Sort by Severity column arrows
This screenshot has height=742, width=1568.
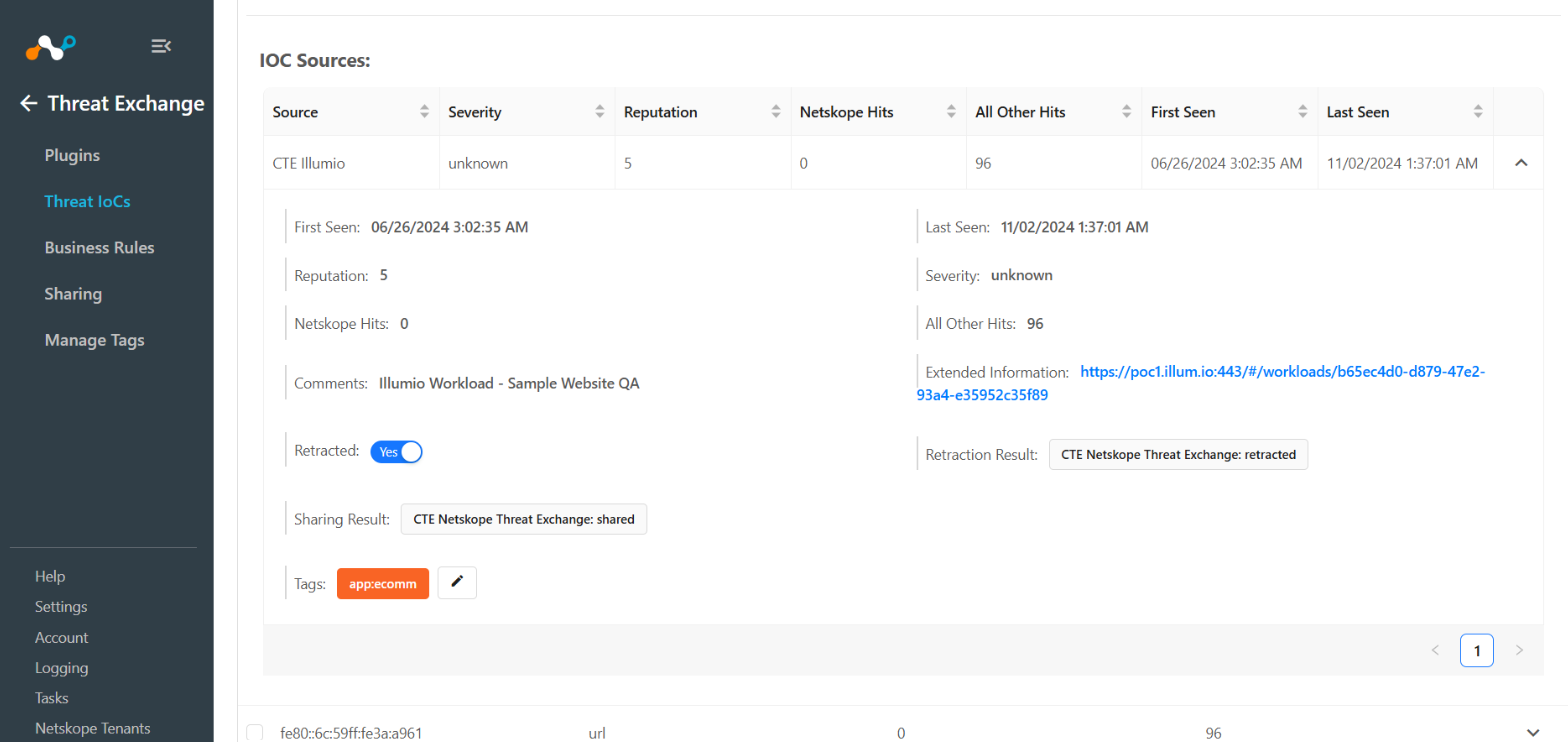tap(600, 112)
